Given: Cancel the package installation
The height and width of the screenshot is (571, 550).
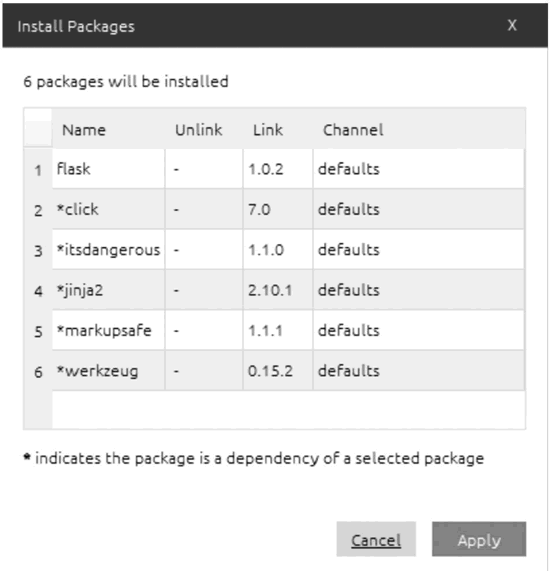Looking at the screenshot, I should (x=376, y=539).
